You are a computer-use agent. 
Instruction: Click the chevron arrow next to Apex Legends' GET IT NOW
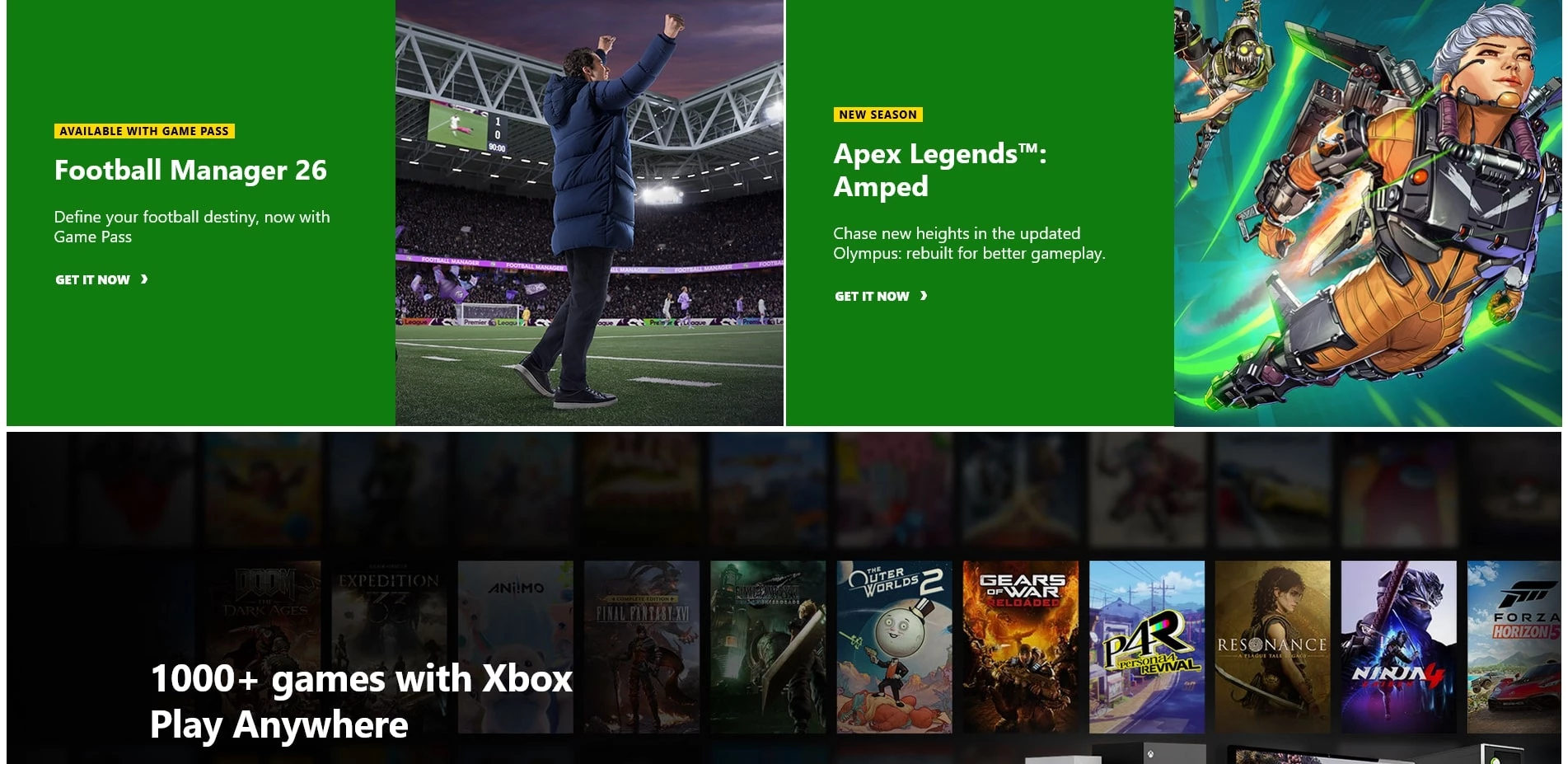pyautogui.click(x=924, y=295)
